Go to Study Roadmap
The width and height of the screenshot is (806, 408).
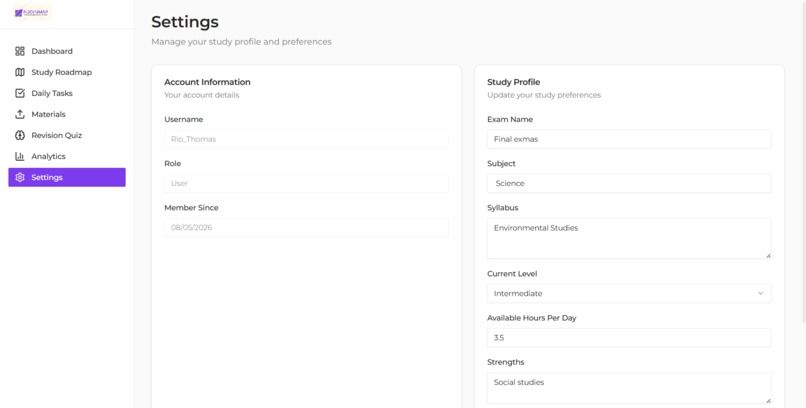pyautogui.click(x=67, y=72)
